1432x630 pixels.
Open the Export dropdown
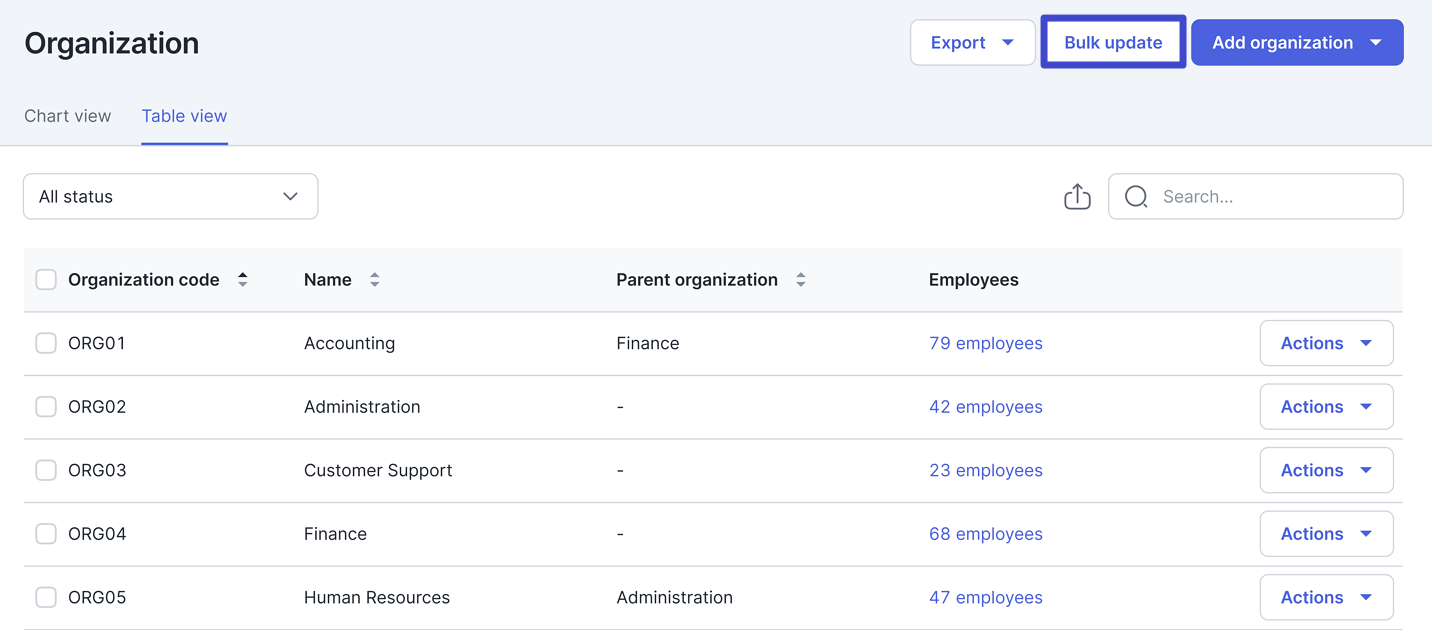[x=972, y=43]
